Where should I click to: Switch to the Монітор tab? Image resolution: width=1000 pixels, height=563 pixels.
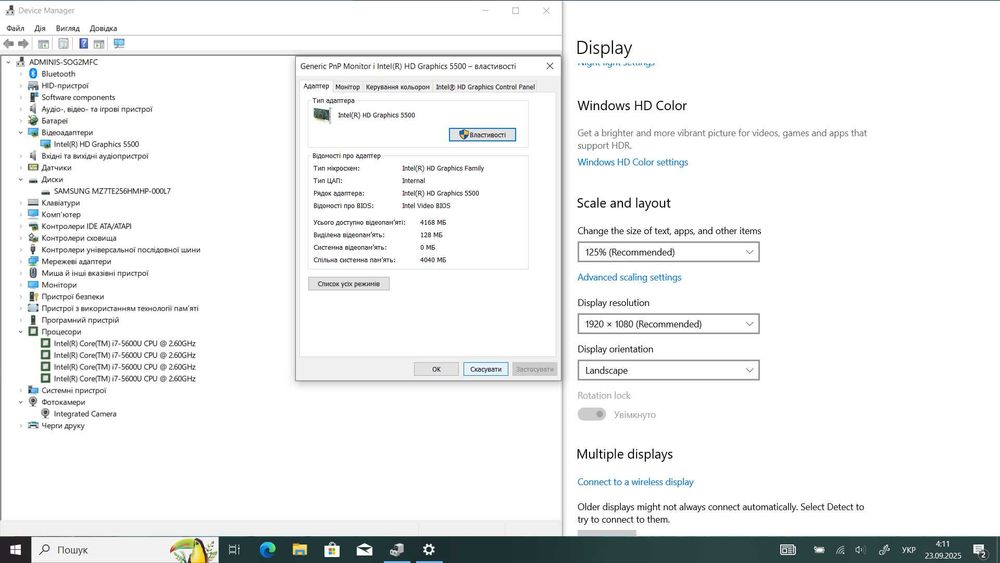pyautogui.click(x=348, y=87)
